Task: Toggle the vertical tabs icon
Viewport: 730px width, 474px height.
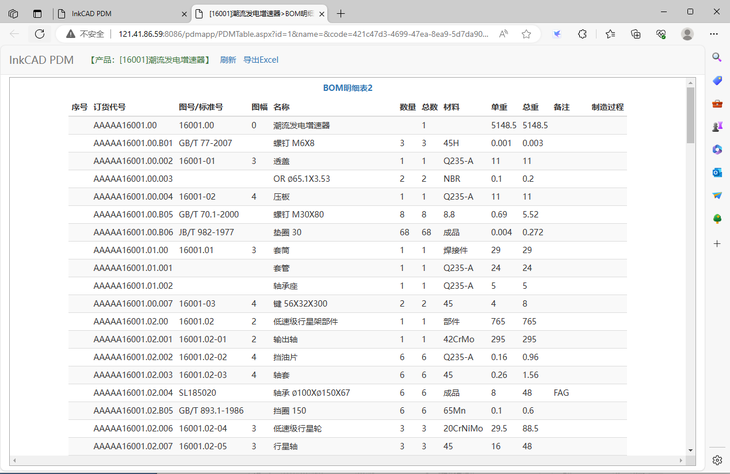Action: (37, 14)
